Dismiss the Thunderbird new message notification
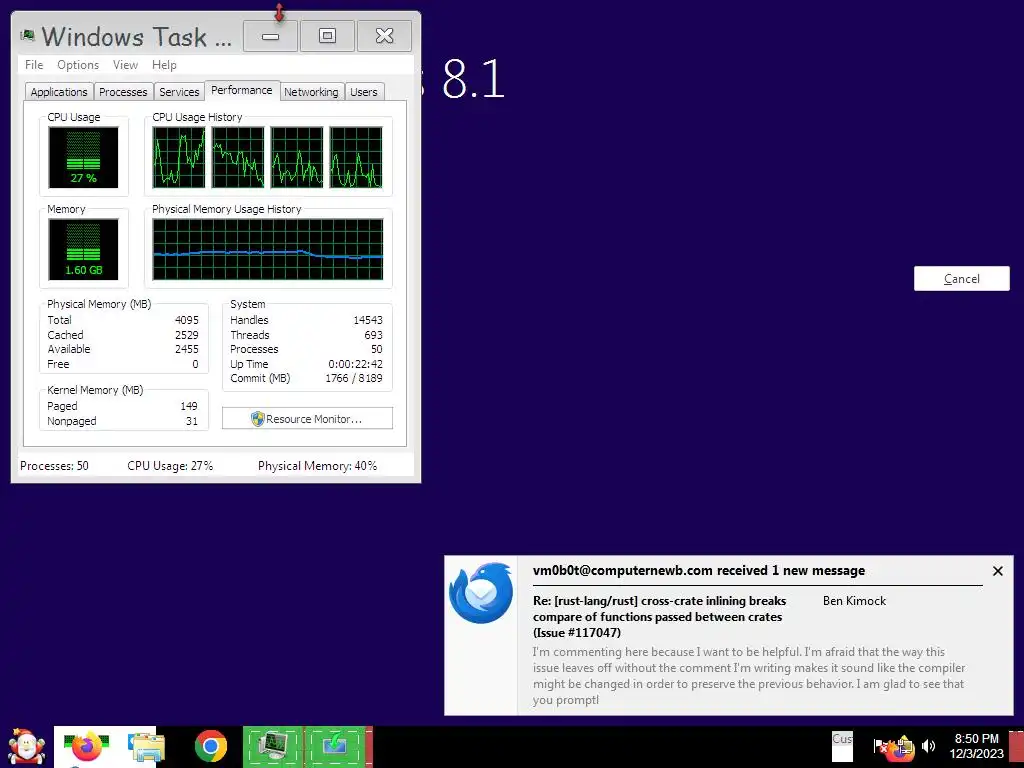1024x768 pixels. (x=997, y=571)
